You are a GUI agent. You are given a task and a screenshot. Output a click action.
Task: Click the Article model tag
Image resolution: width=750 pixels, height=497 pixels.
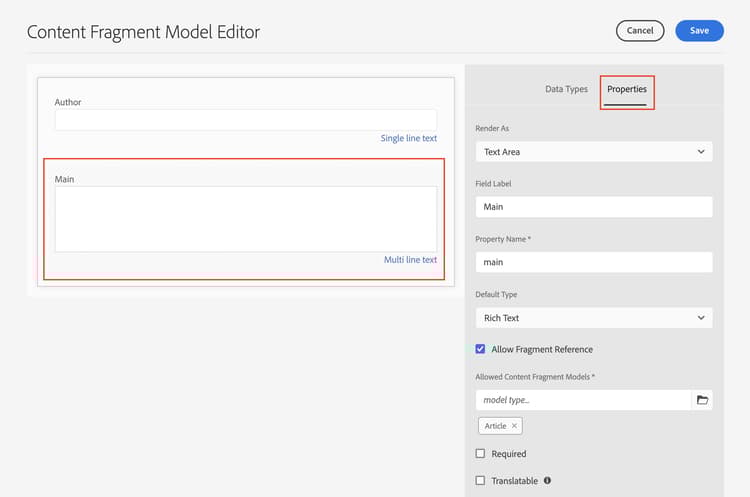click(496, 426)
